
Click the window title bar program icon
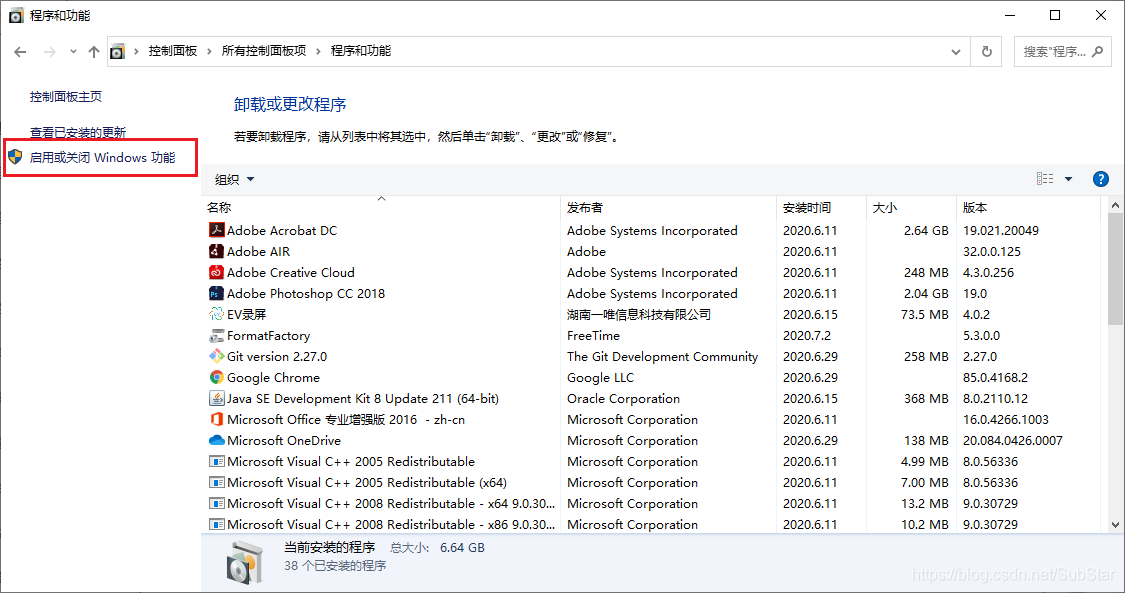(x=16, y=16)
